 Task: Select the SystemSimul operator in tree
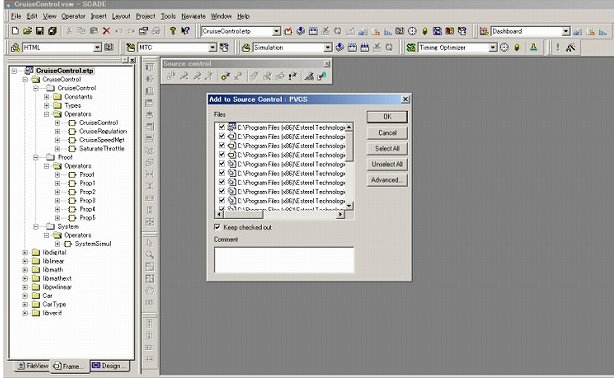(x=93, y=244)
